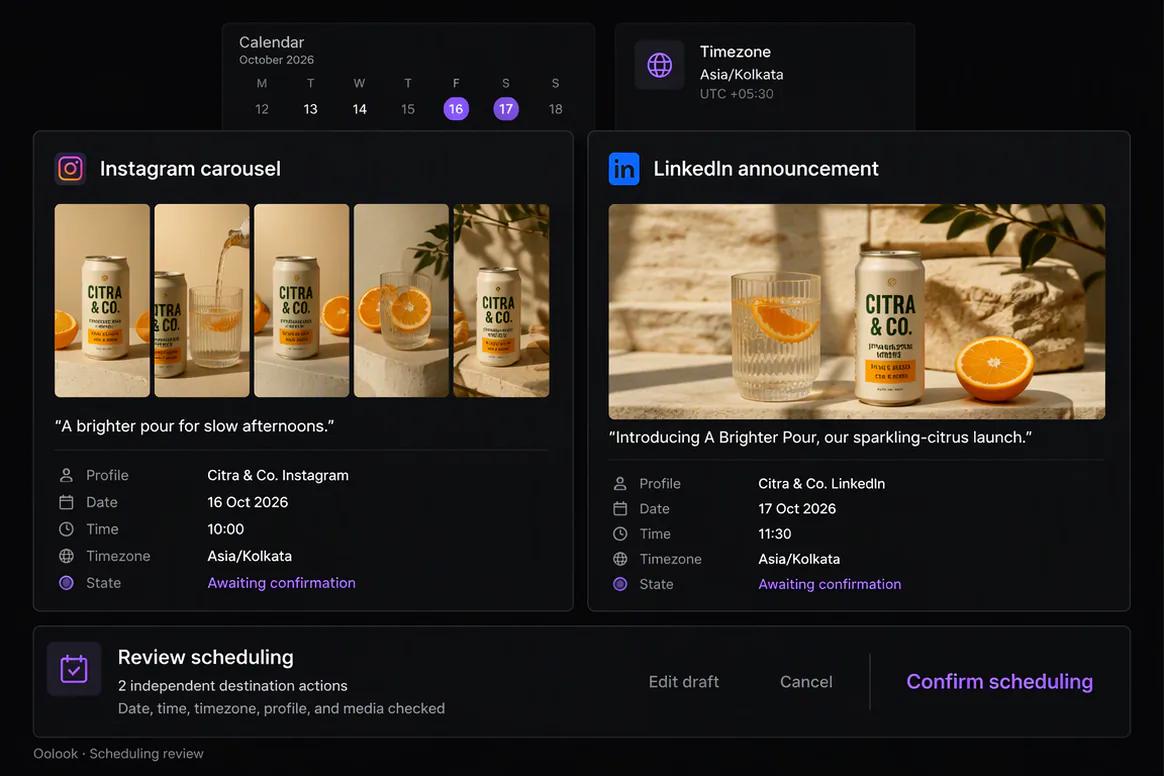Click the 'Review scheduling' heading
The image size is (1164, 776).
(206, 657)
